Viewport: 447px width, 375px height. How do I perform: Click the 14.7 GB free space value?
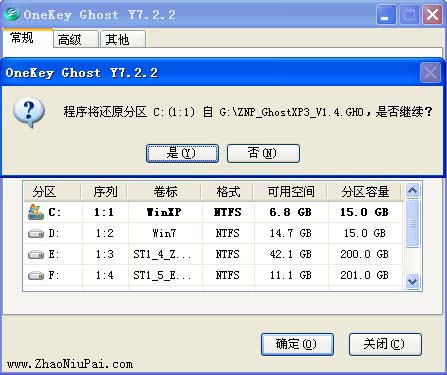point(291,233)
